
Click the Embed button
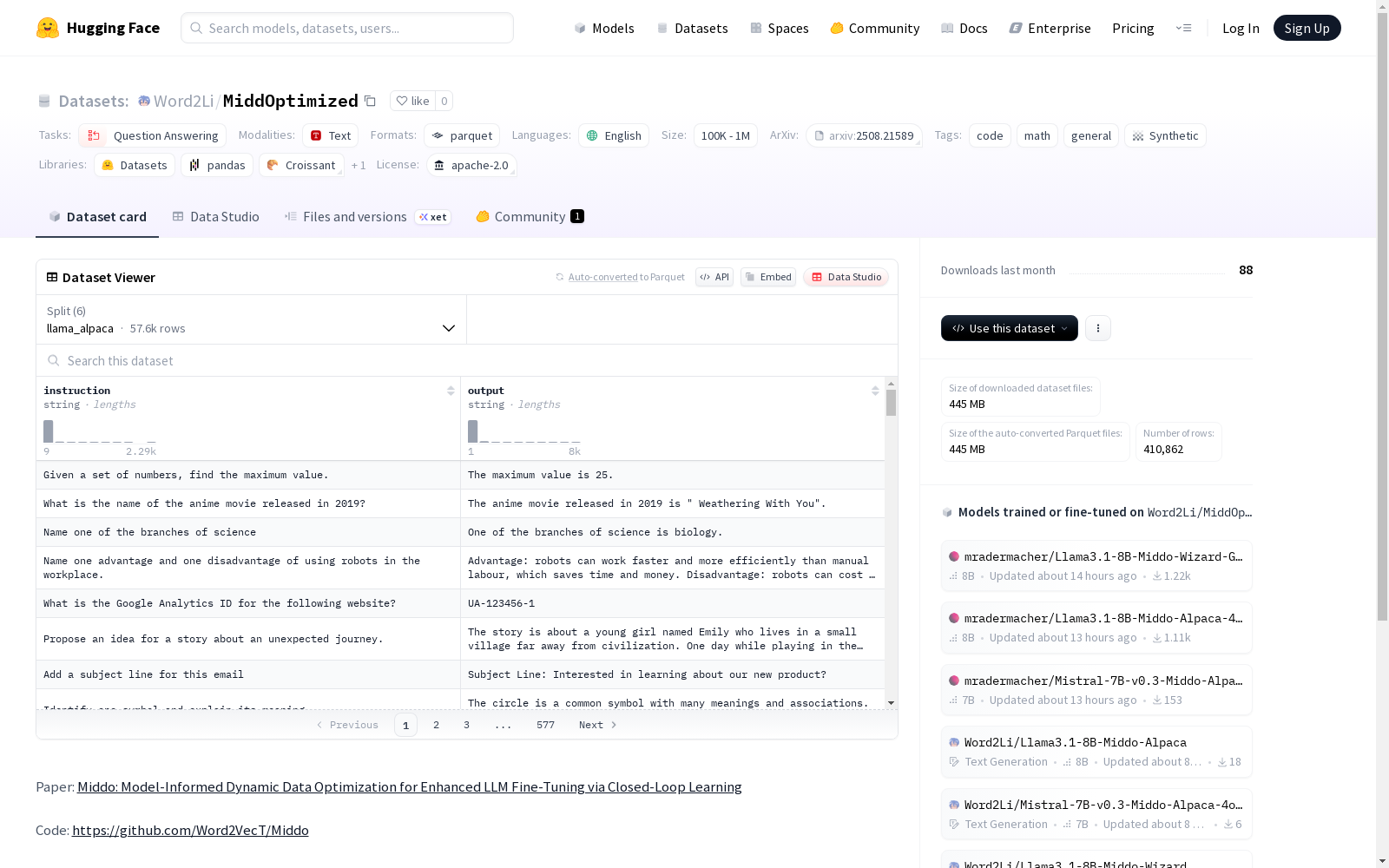tap(768, 277)
